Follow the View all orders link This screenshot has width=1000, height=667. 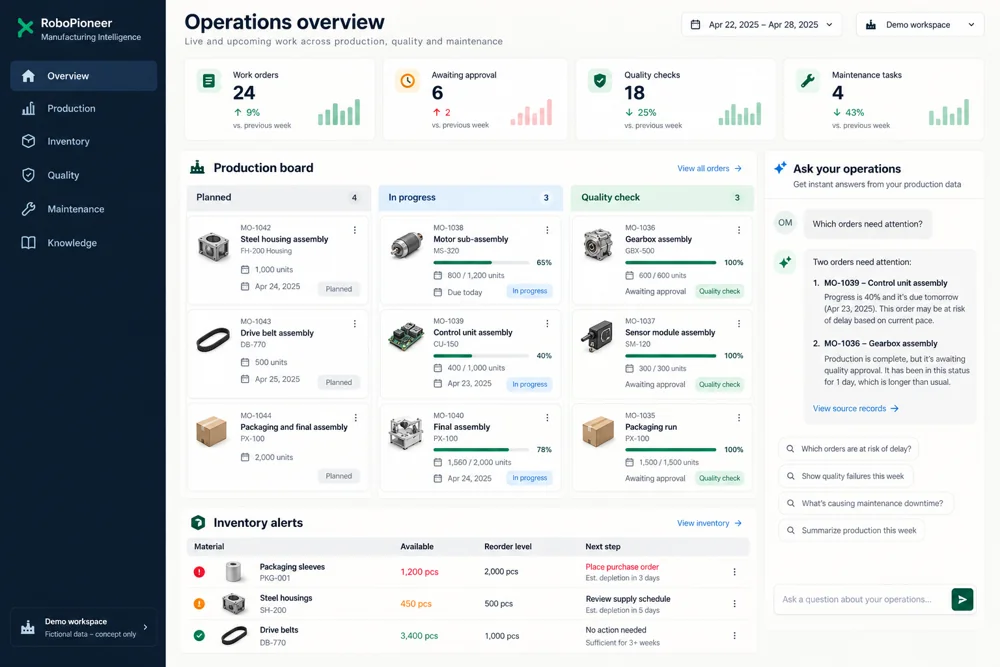point(709,168)
